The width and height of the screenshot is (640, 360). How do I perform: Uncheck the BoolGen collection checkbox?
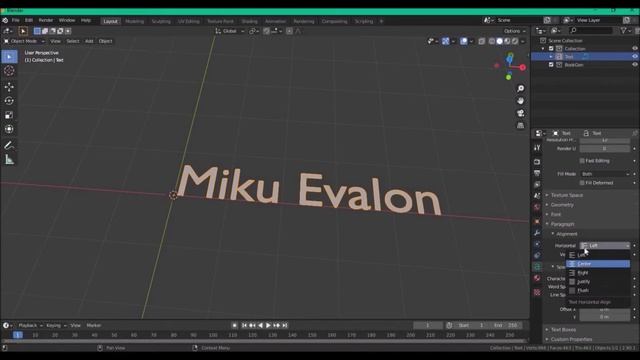(x=551, y=64)
